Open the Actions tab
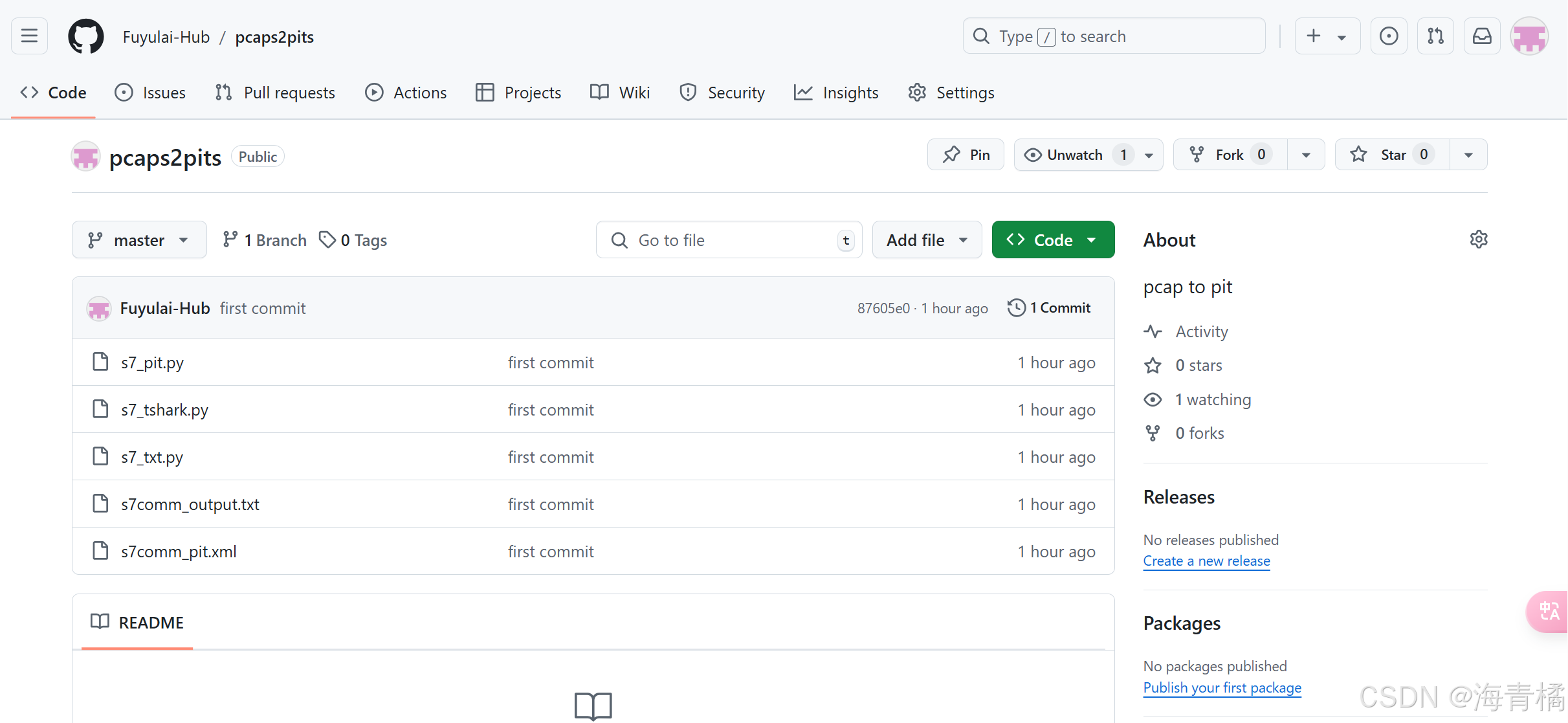 406,93
